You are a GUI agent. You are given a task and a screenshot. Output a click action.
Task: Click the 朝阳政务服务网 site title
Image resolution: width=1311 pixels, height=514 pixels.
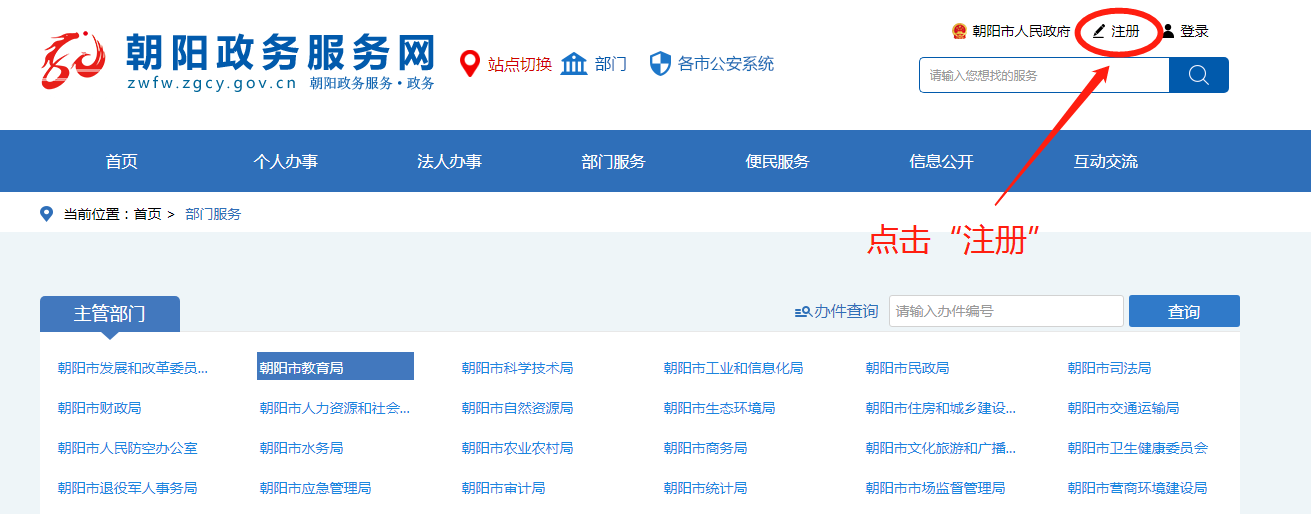pyautogui.click(x=281, y=51)
